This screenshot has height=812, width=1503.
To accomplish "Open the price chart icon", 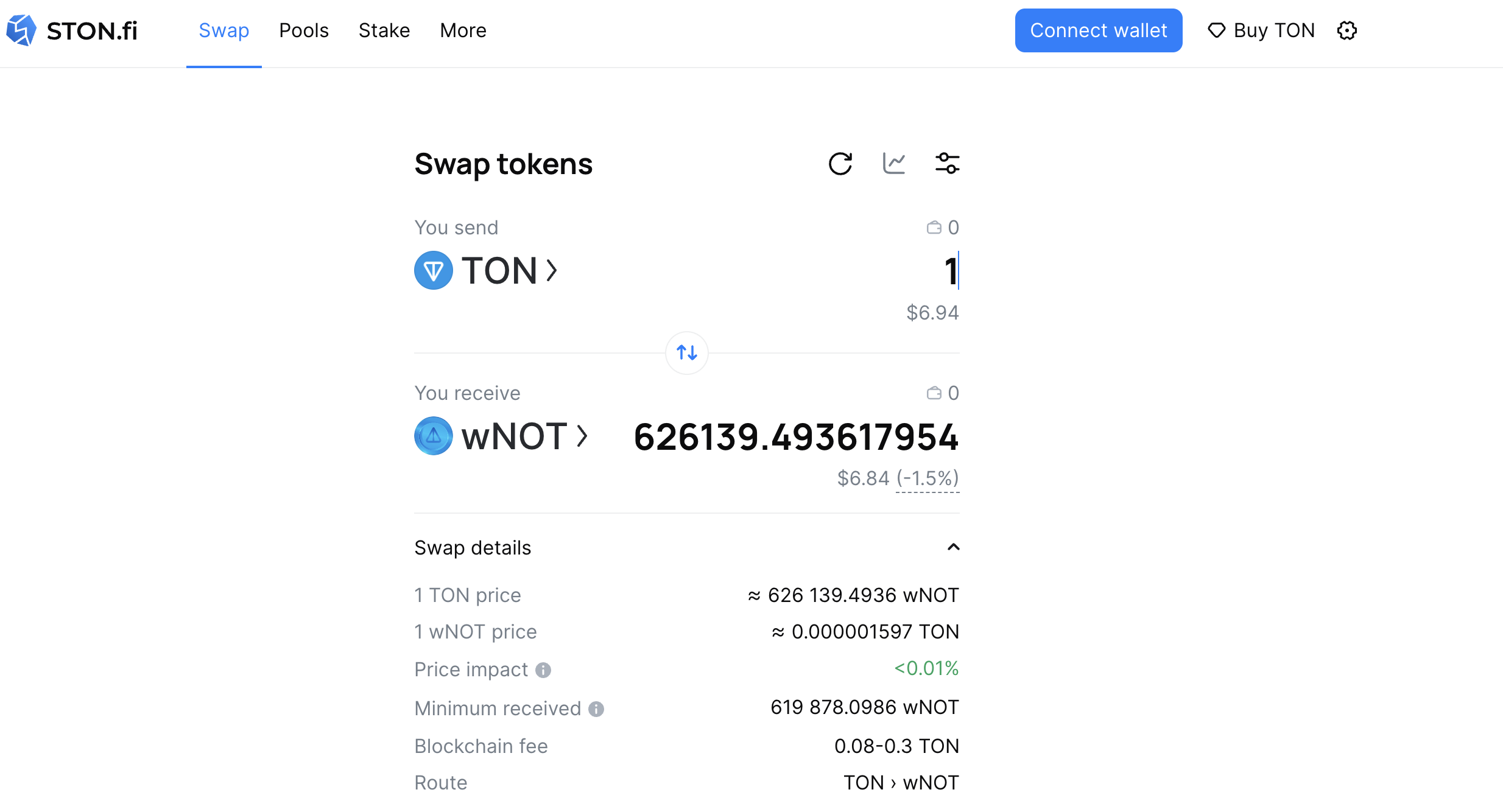I will (x=894, y=164).
